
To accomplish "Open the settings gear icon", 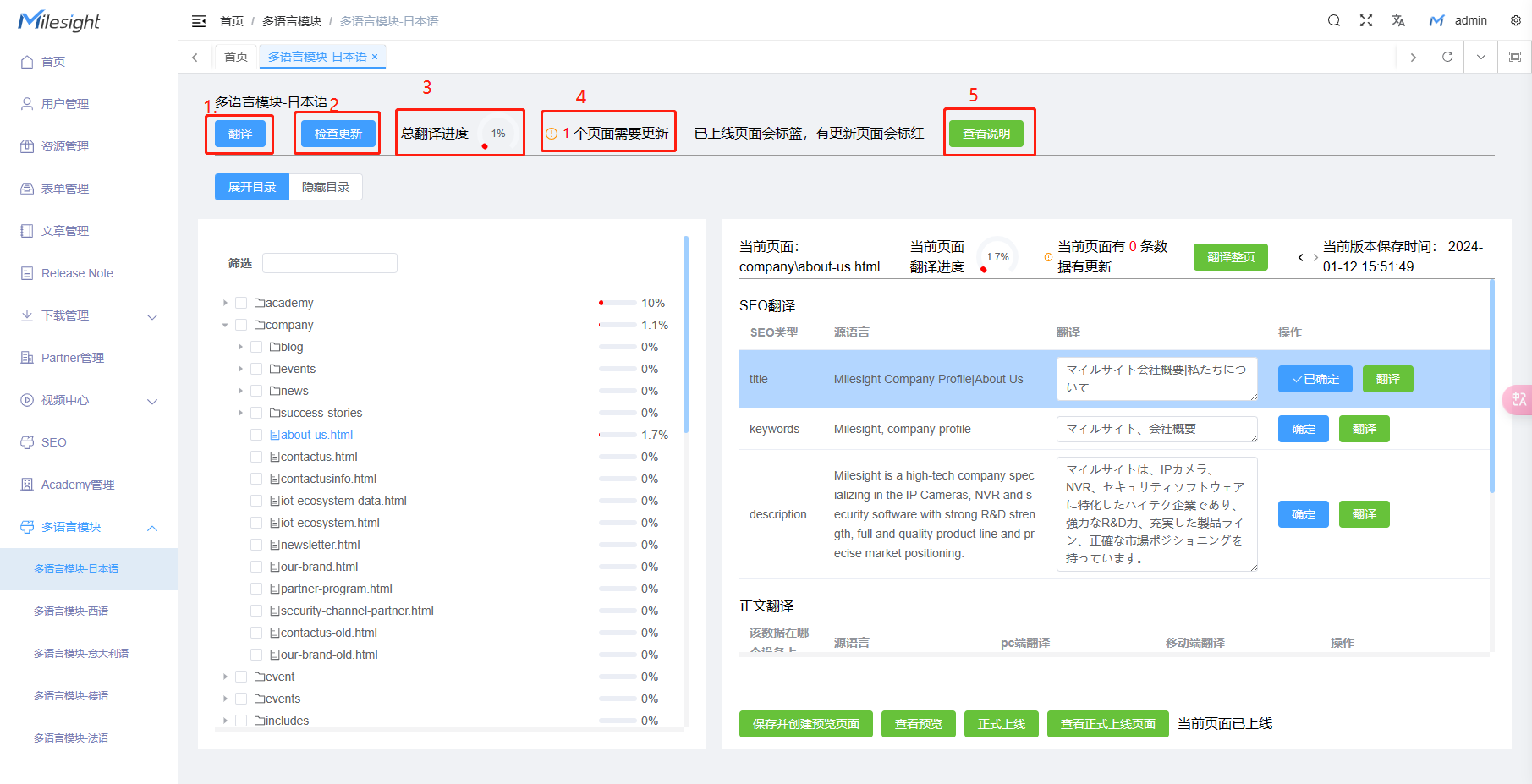I will point(1516,20).
